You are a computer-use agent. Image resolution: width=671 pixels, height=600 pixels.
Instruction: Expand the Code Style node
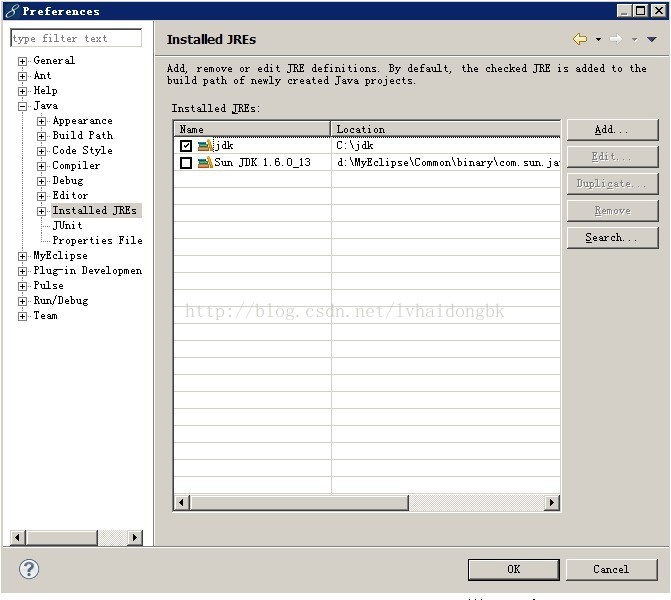point(41,151)
